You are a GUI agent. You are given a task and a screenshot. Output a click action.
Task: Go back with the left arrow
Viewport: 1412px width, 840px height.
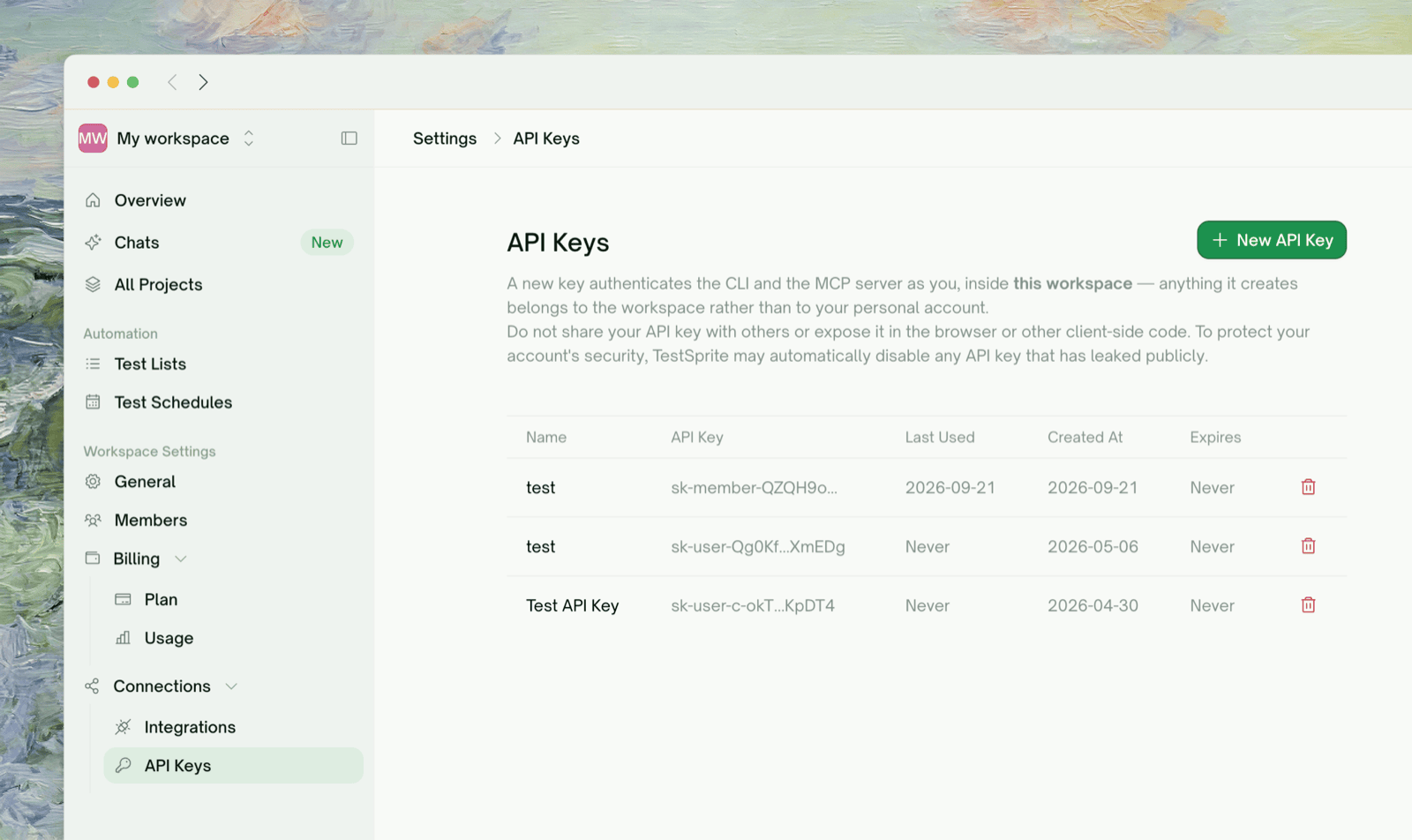[x=172, y=82]
